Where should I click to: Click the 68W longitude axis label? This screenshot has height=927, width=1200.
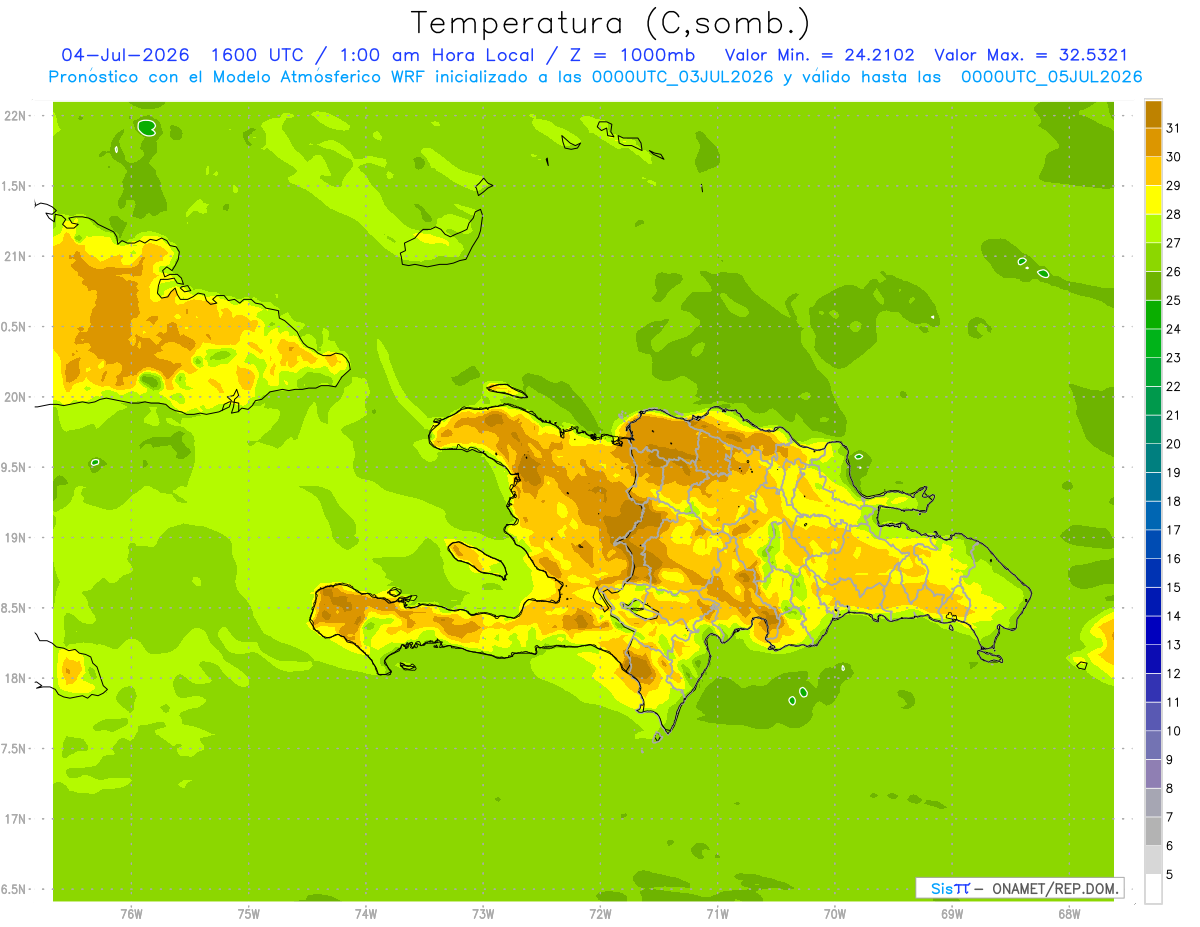(x=1068, y=914)
